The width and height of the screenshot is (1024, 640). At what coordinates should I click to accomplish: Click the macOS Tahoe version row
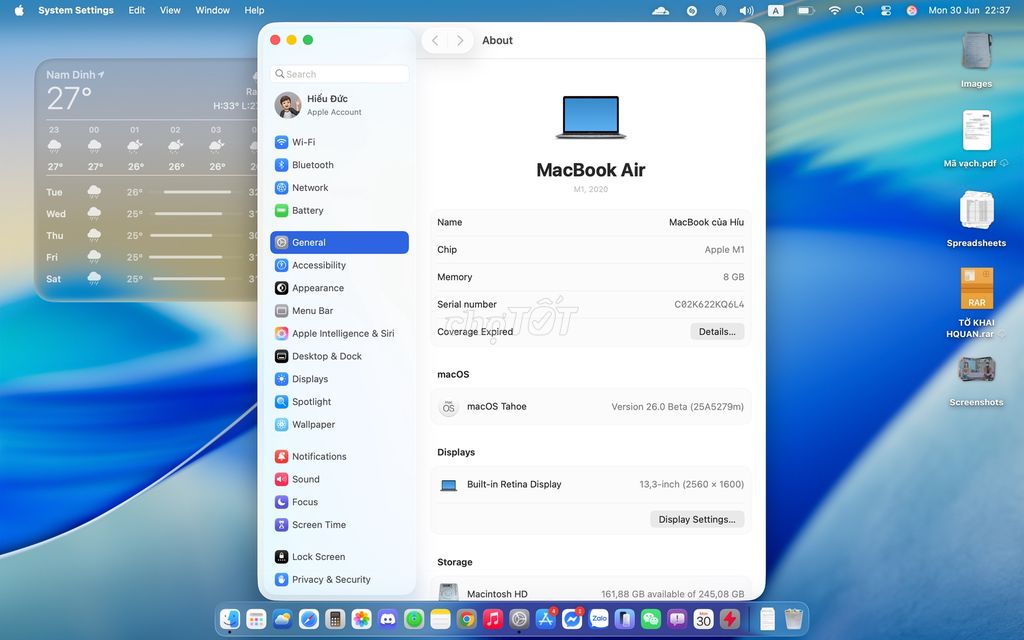(590, 407)
